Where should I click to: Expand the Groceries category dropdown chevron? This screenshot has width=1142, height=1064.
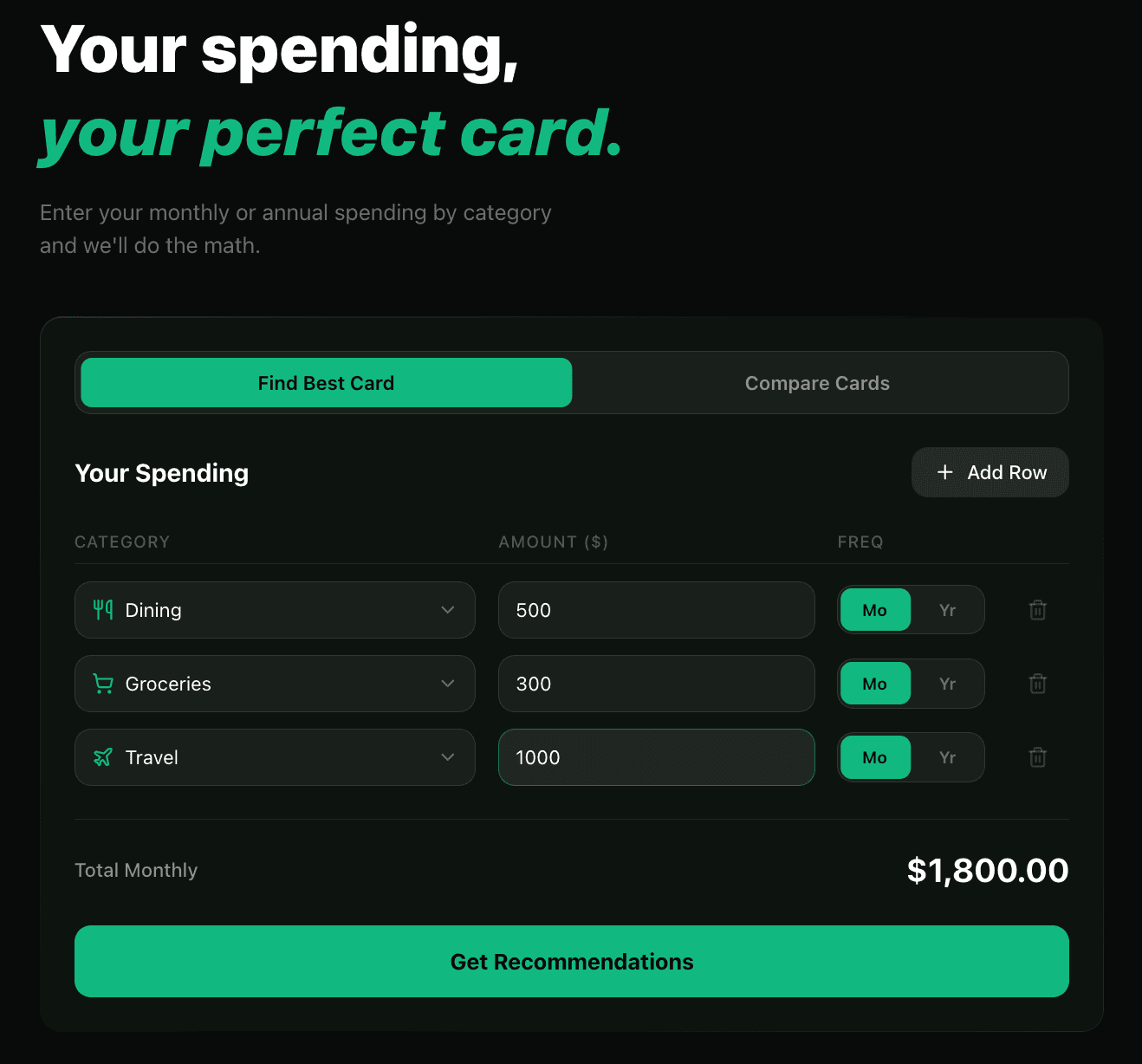(x=448, y=684)
